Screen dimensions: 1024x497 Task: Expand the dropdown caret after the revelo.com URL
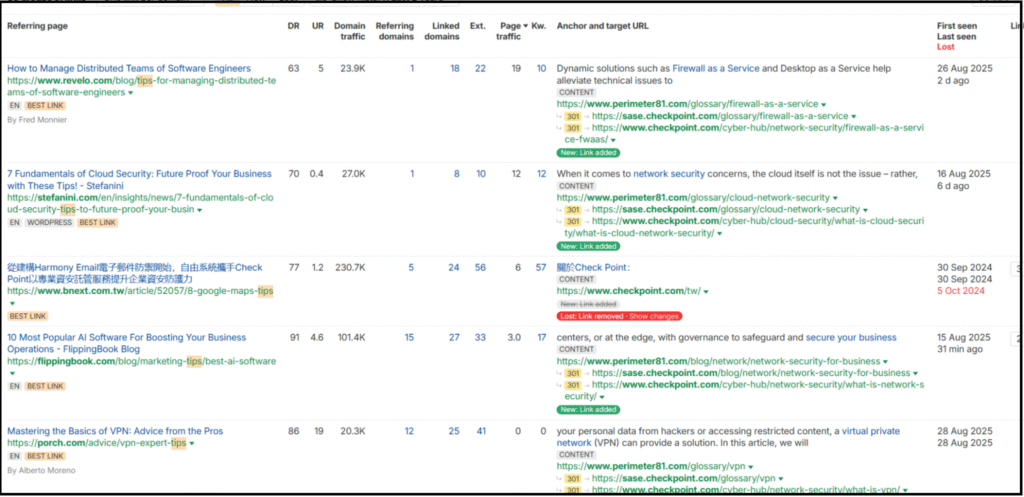tap(130, 93)
